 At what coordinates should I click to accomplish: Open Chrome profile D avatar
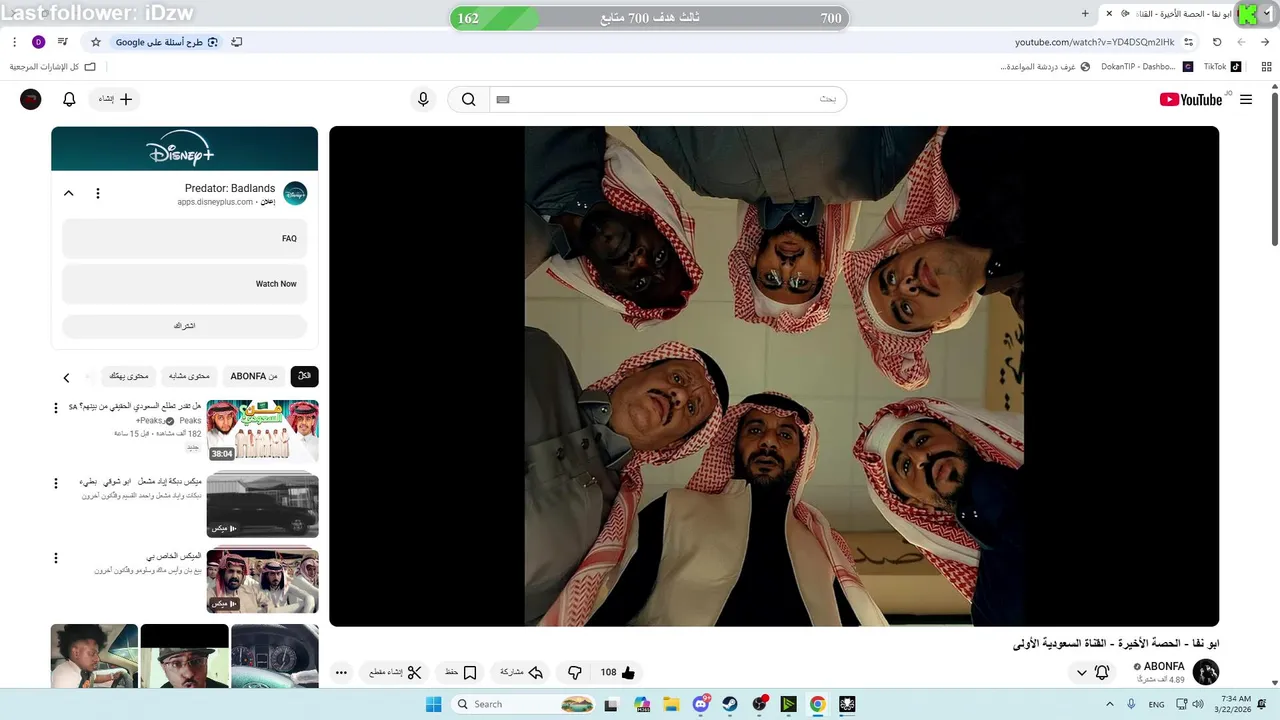click(38, 42)
